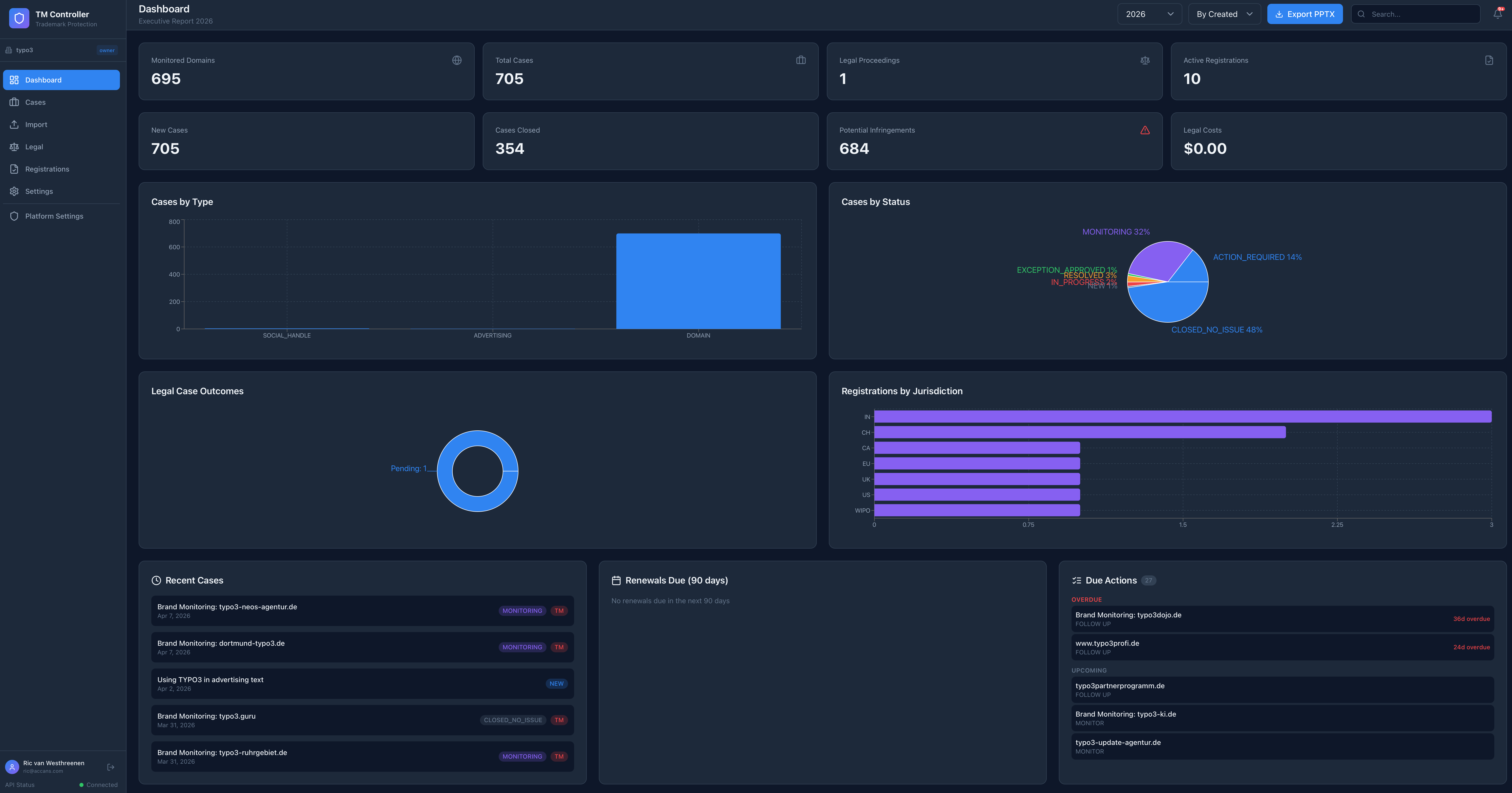Navigate to Registrations in sidebar
1512x793 pixels.
click(61, 169)
